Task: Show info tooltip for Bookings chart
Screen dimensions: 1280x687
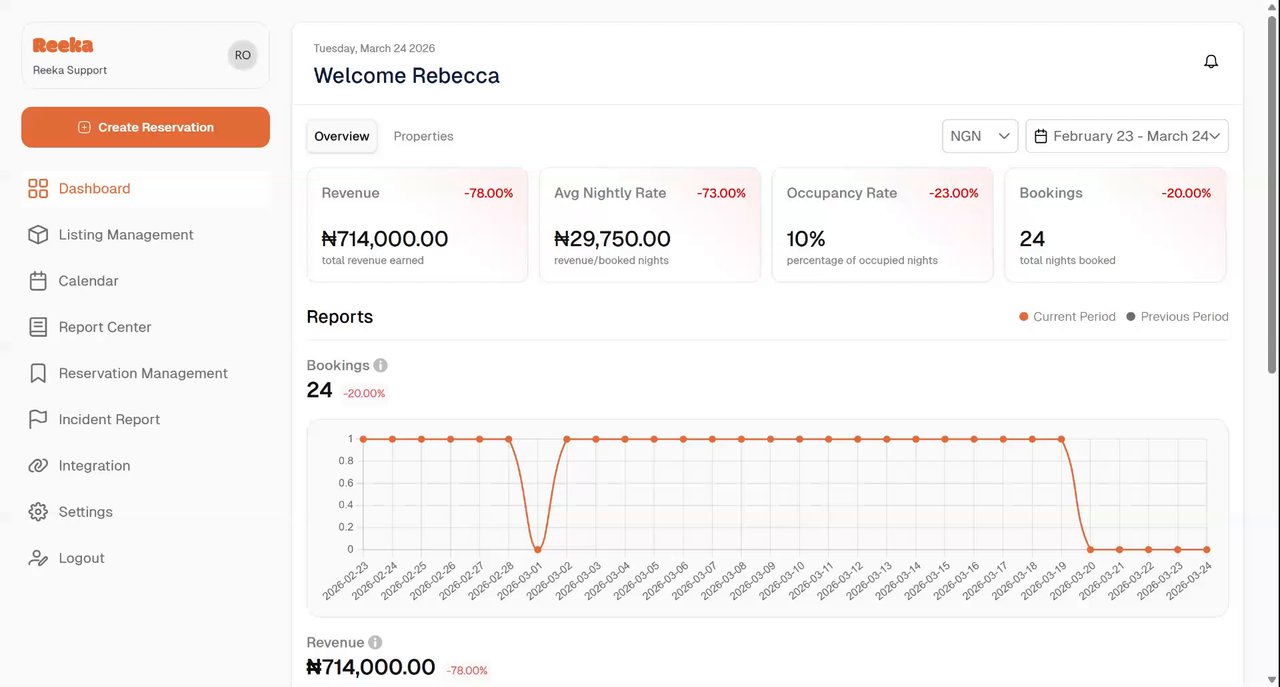Action: click(x=381, y=366)
